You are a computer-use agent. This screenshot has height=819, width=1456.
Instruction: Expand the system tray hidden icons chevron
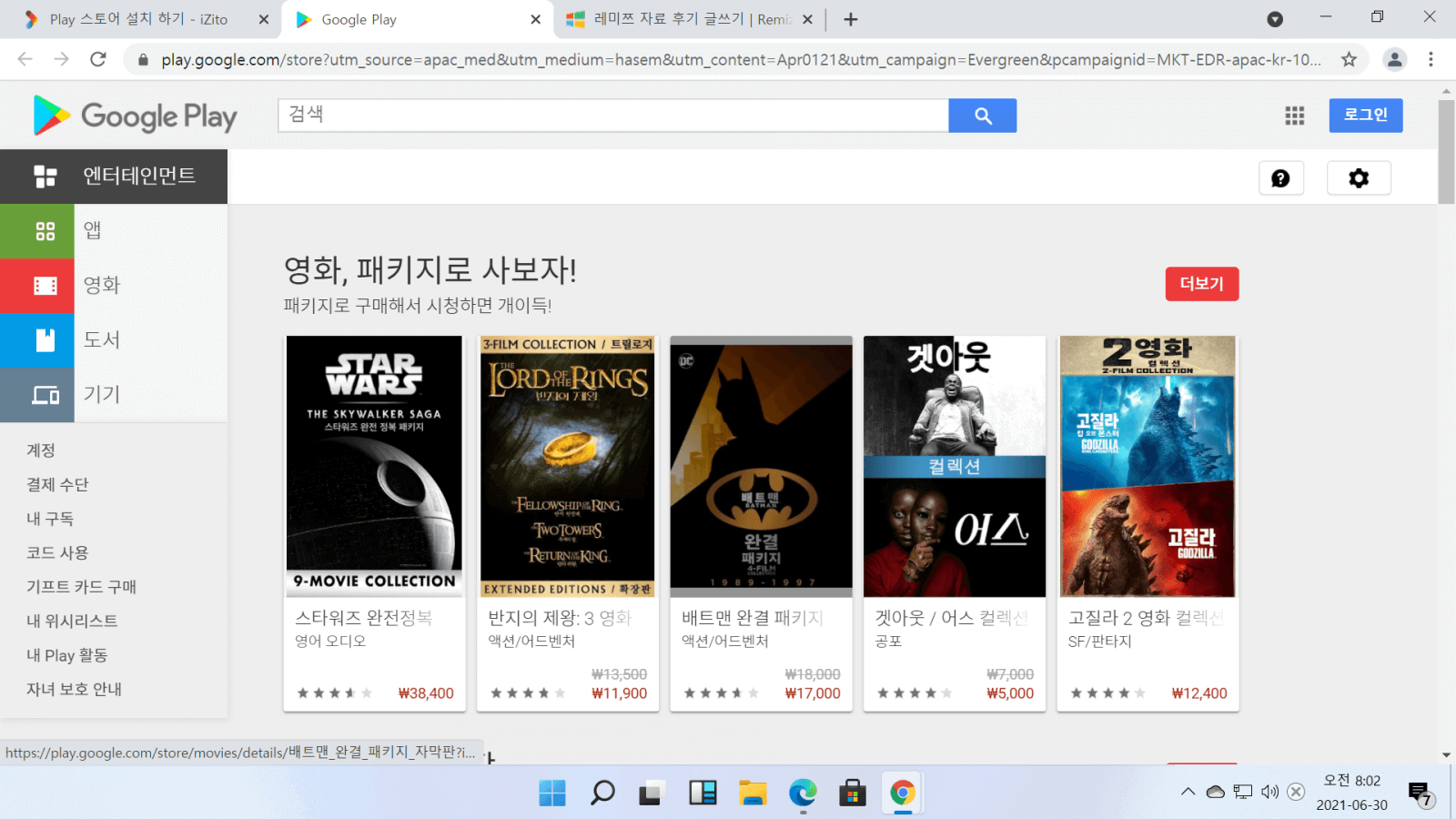point(1188,792)
